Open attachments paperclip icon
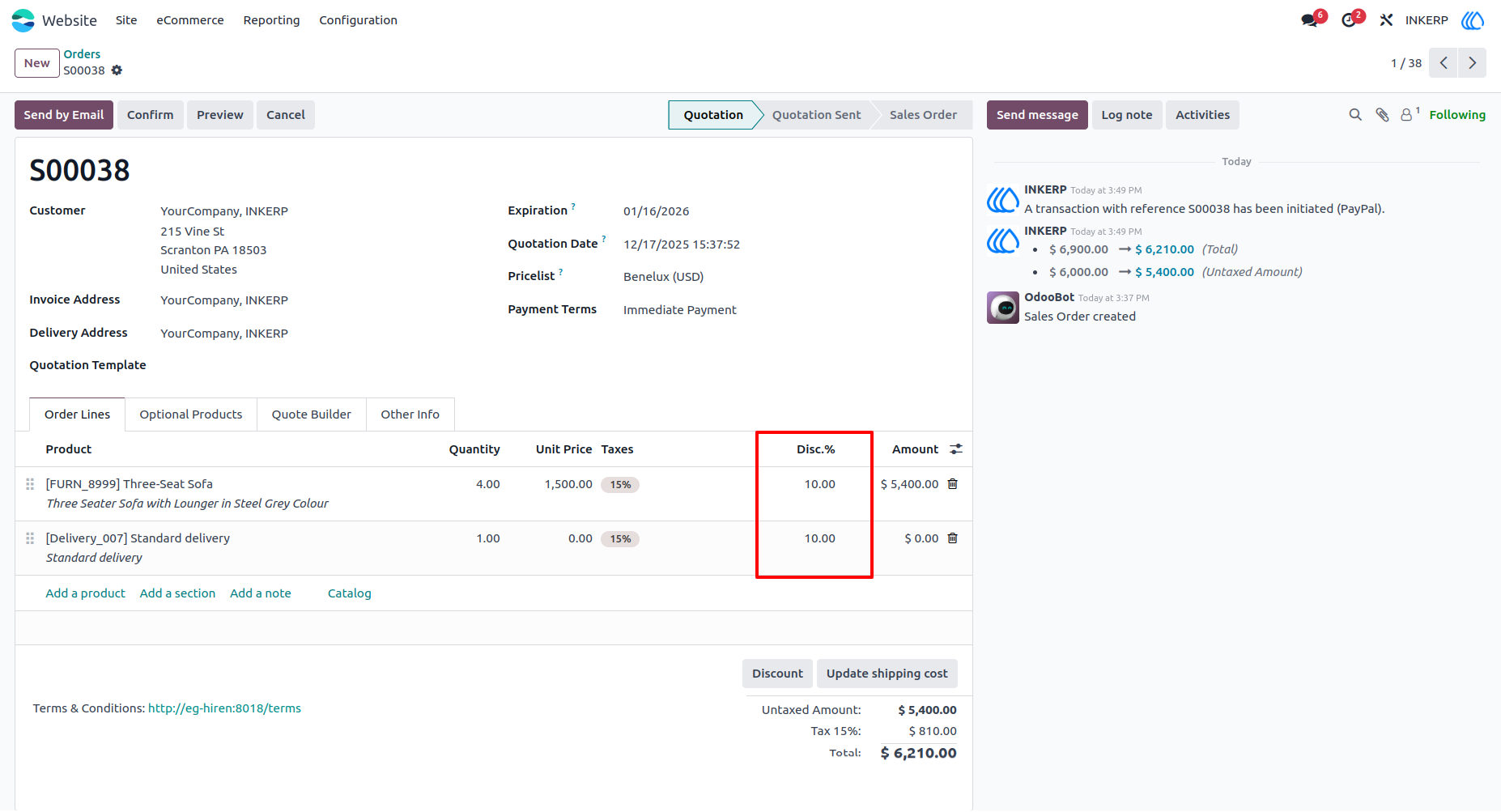 point(1383,115)
